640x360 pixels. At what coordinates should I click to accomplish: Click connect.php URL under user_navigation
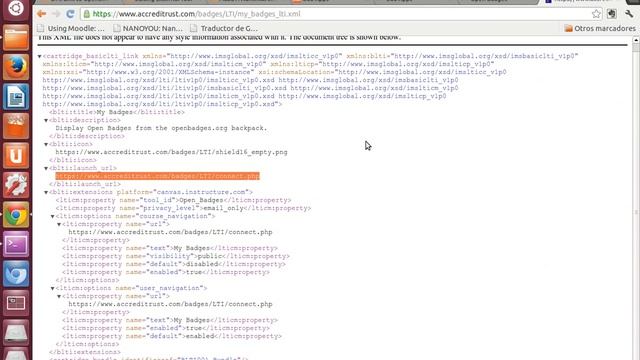click(170, 304)
